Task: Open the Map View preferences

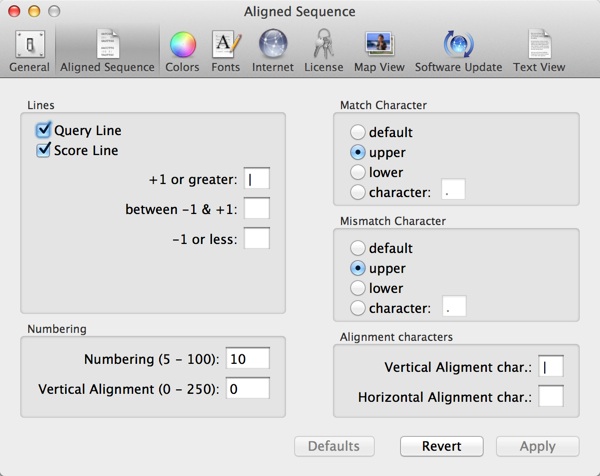Action: coord(378,50)
